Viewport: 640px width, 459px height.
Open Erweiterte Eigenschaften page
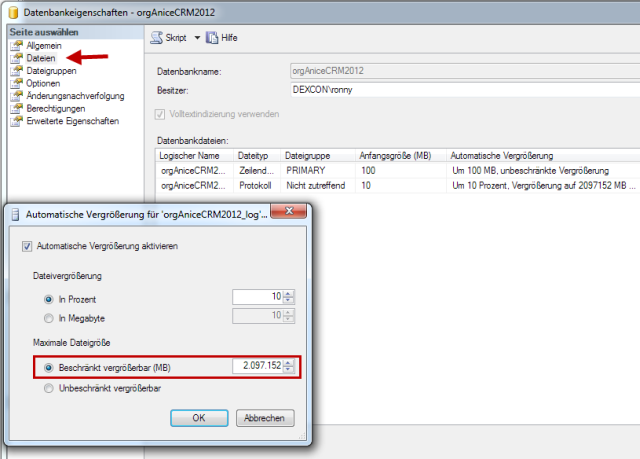click(73, 121)
